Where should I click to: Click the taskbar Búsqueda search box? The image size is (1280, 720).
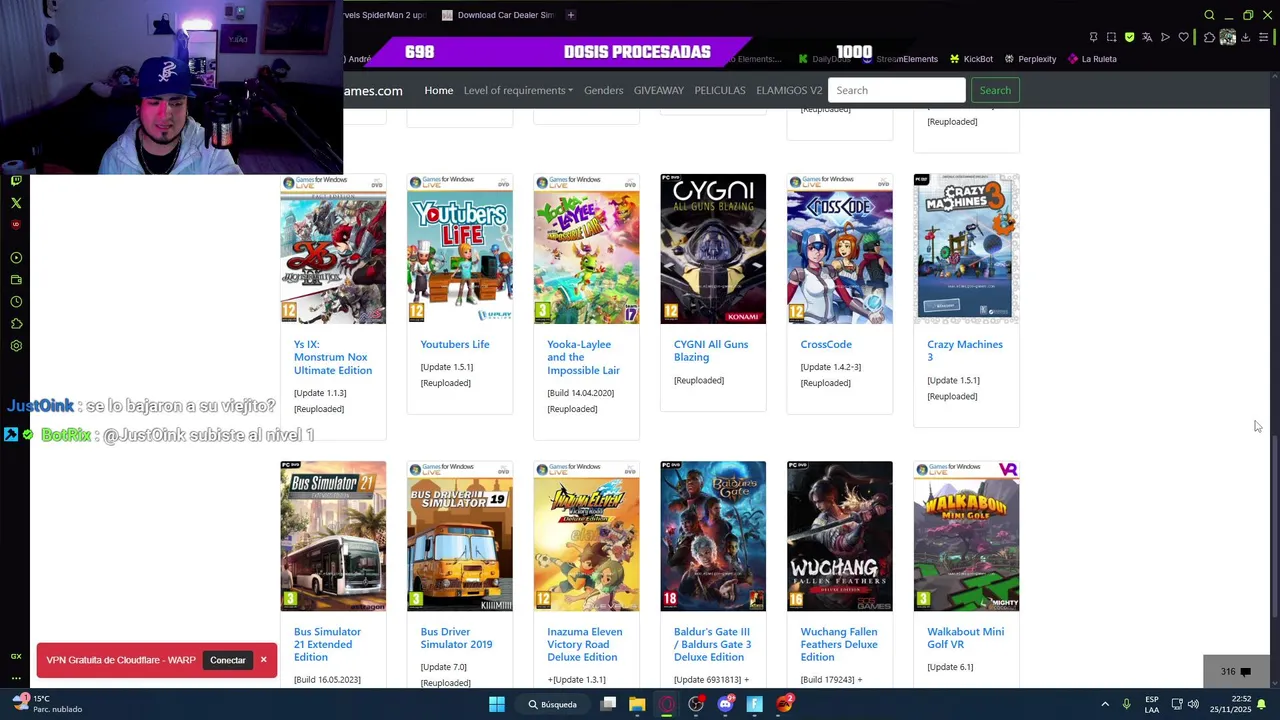(x=553, y=704)
